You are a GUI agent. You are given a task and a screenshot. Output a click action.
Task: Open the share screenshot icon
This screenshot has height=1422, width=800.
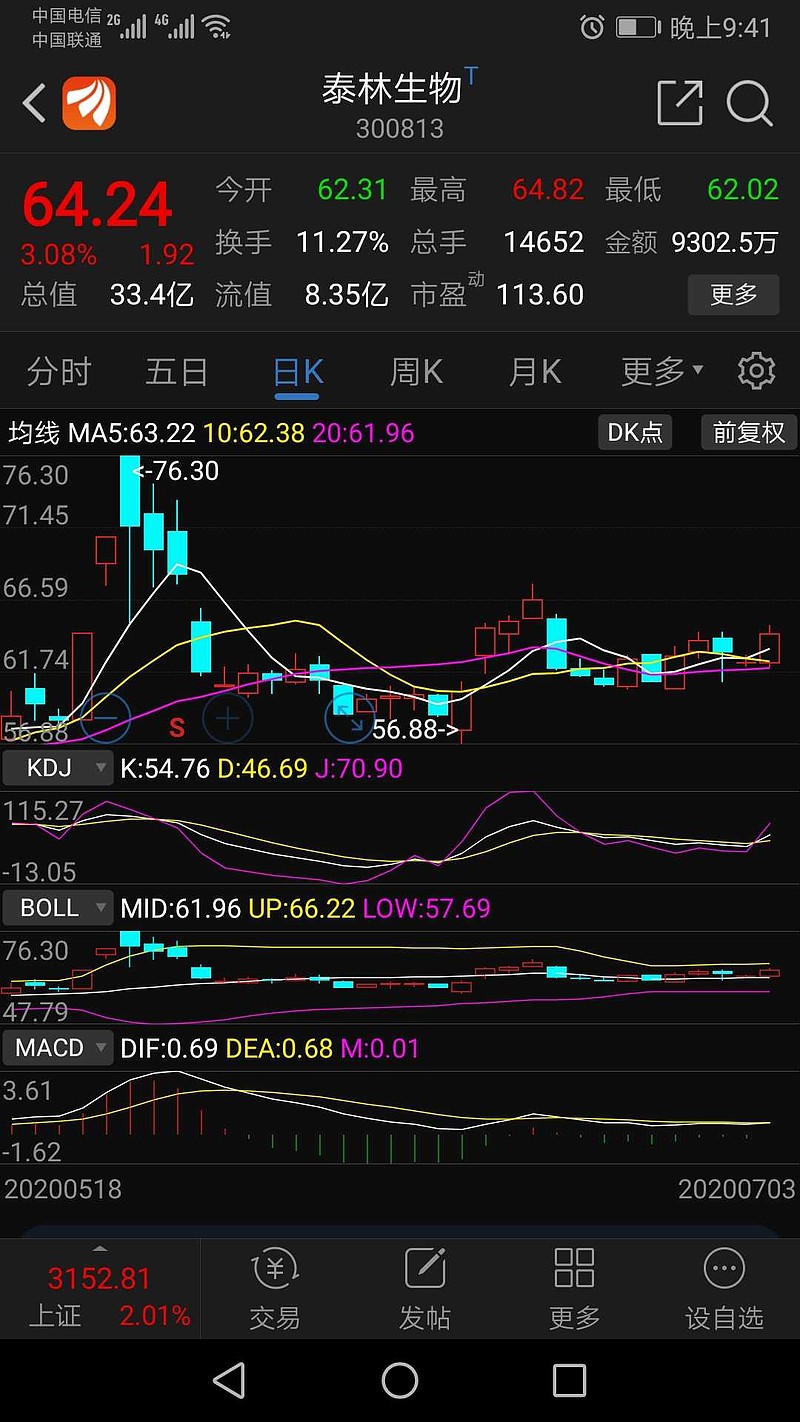[x=680, y=103]
